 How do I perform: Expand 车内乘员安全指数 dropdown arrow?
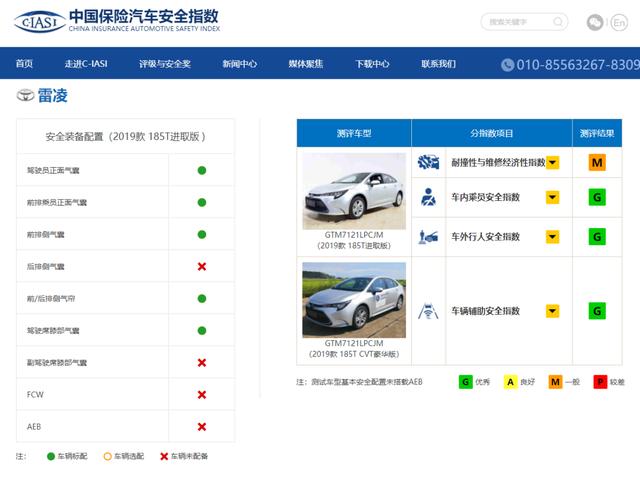[552, 197]
